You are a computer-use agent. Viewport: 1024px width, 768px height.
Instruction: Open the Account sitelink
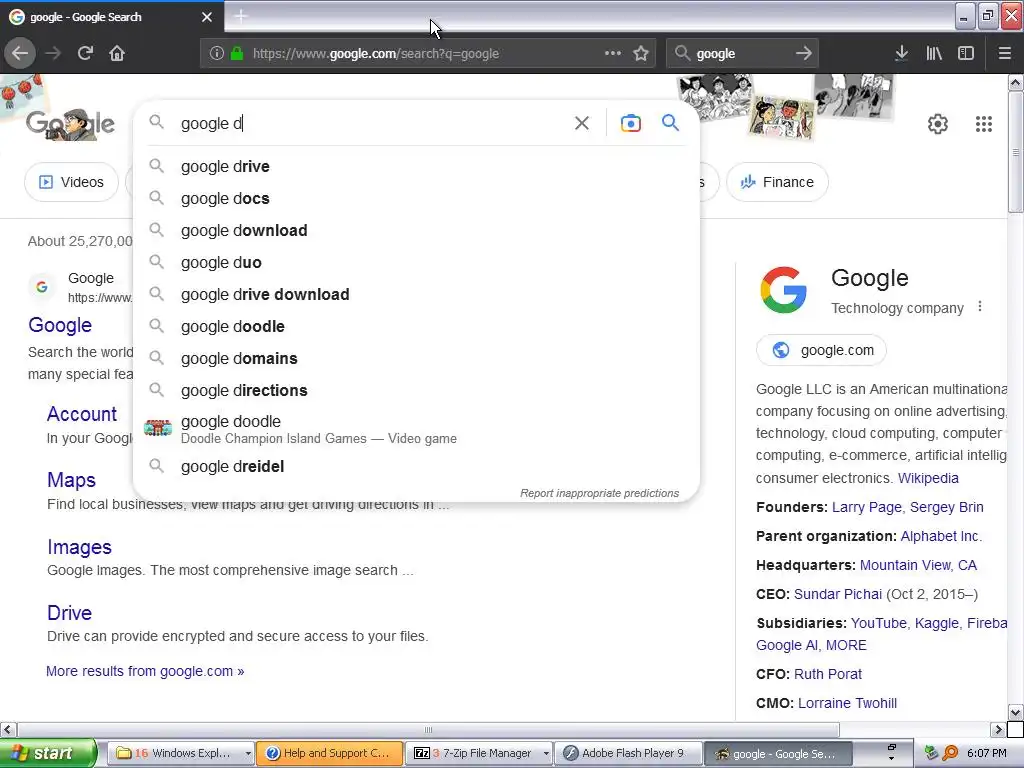[x=82, y=413]
